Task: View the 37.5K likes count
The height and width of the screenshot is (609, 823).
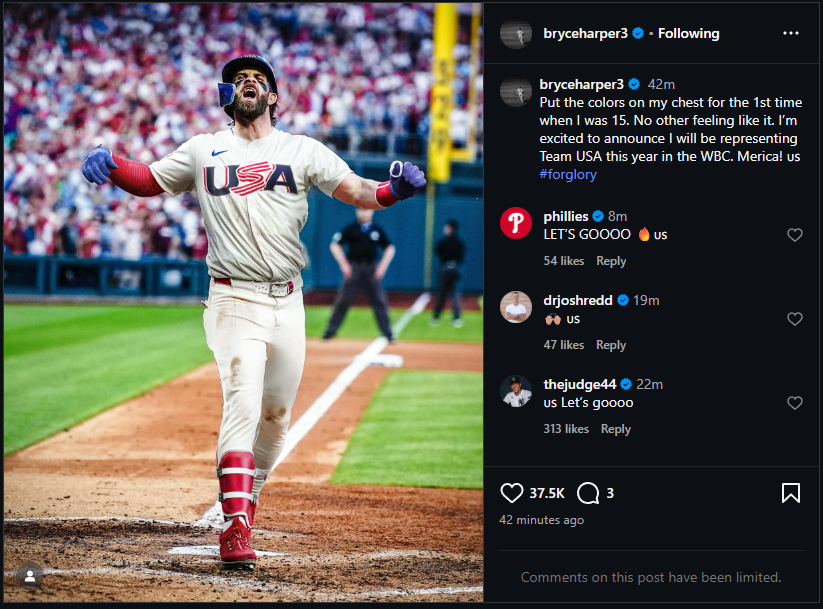Action: [x=547, y=493]
